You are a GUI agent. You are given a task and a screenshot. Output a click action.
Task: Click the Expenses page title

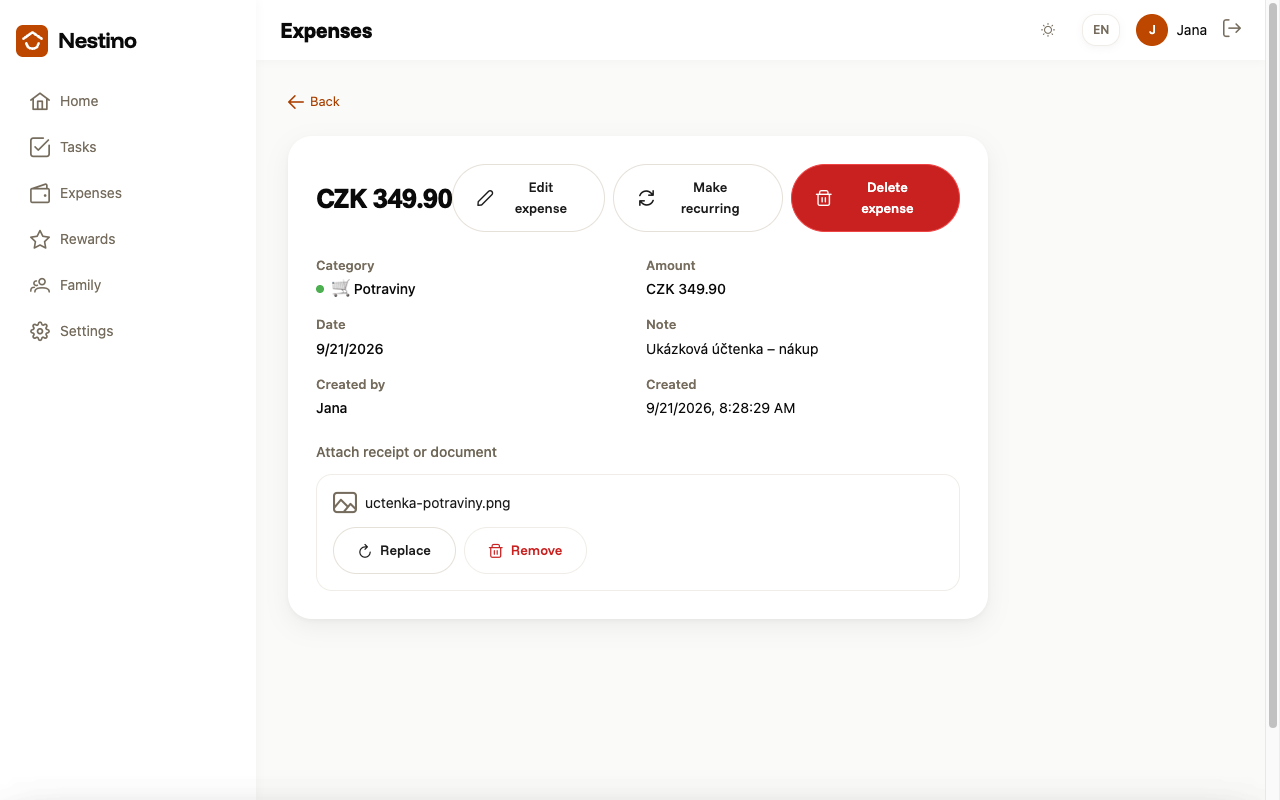click(x=326, y=31)
